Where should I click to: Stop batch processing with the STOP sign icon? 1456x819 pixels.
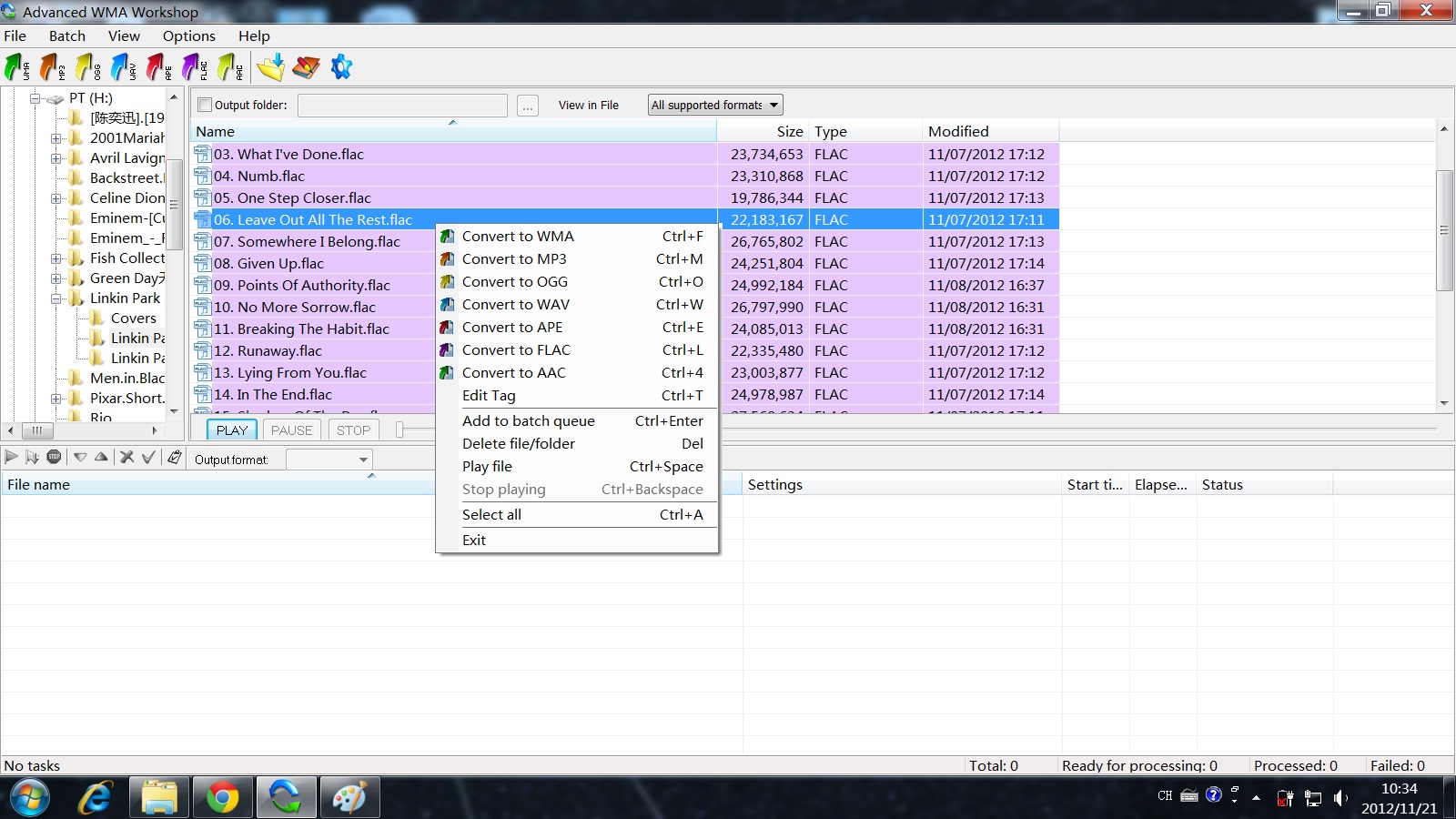click(x=55, y=457)
